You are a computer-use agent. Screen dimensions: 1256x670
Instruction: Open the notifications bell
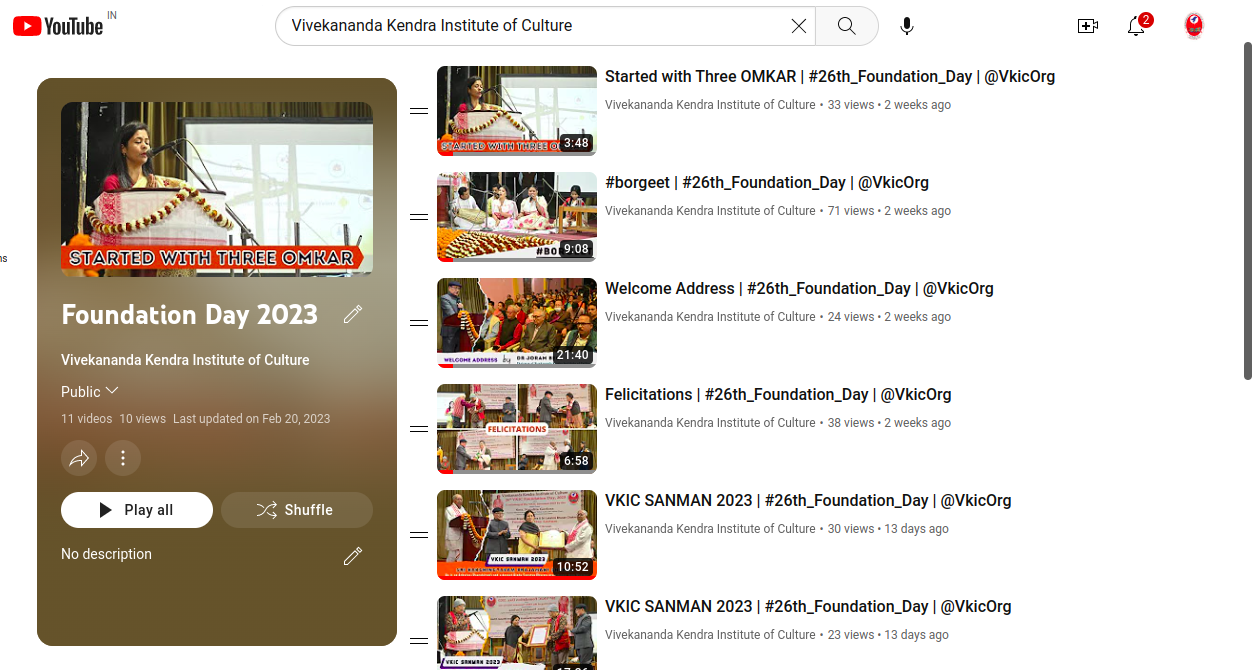[1137, 26]
